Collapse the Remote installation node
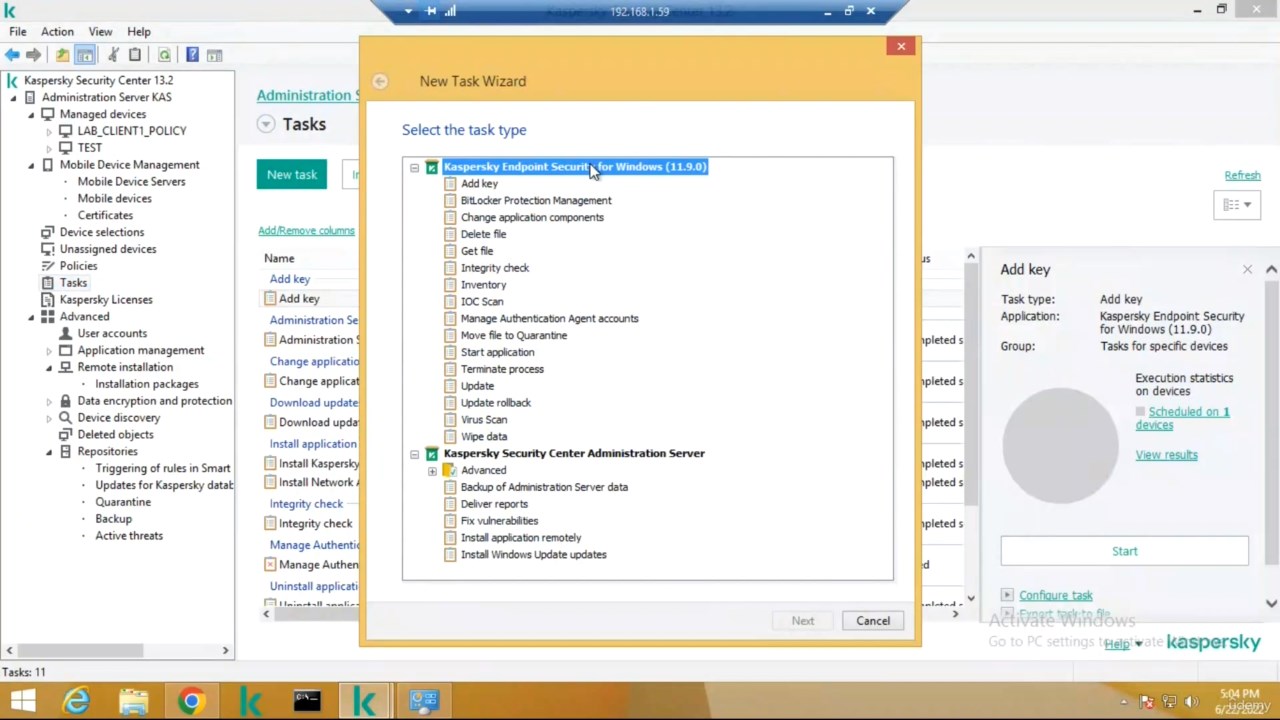This screenshot has width=1280, height=720. click(x=49, y=367)
